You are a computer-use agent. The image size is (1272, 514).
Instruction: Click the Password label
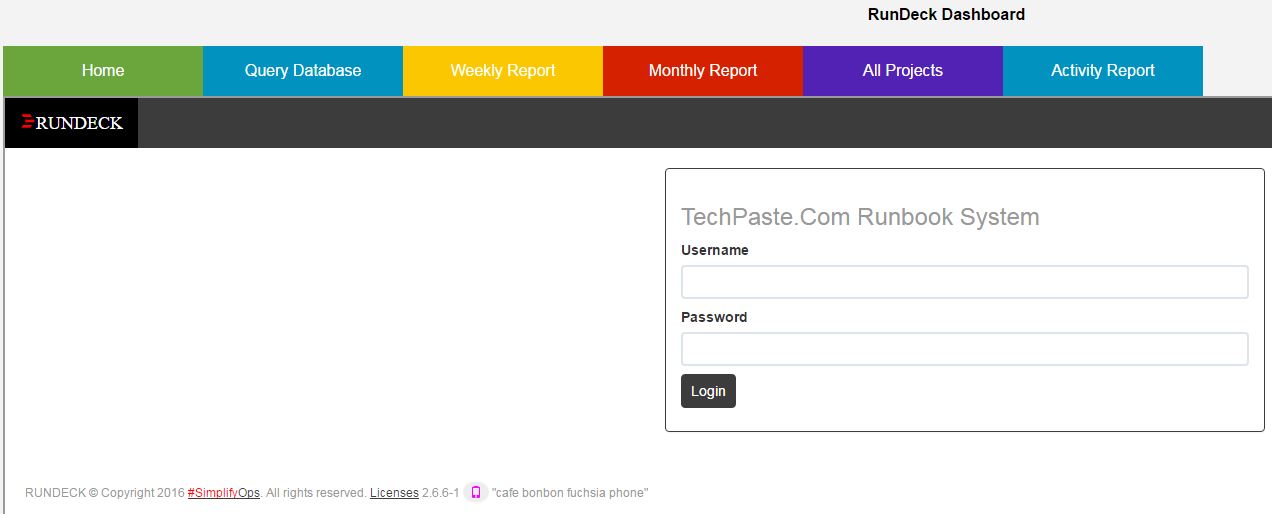[714, 317]
